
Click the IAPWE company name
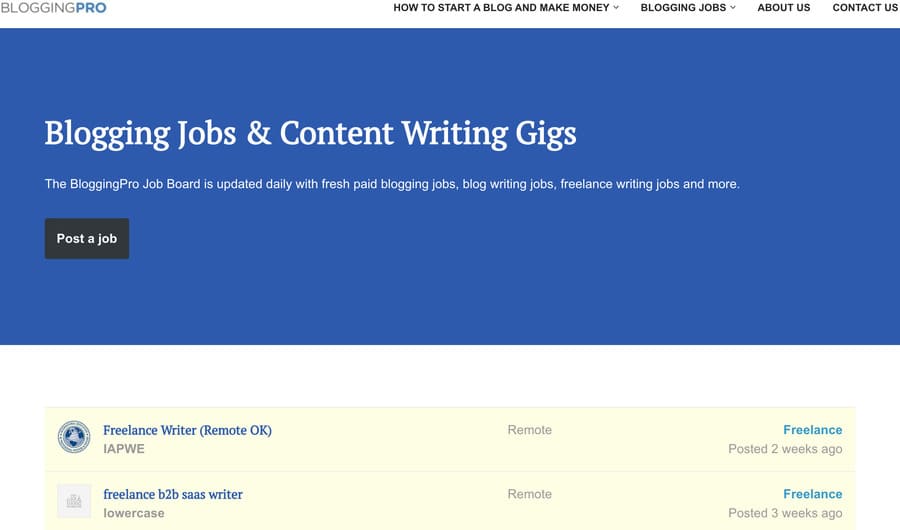coord(124,449)
